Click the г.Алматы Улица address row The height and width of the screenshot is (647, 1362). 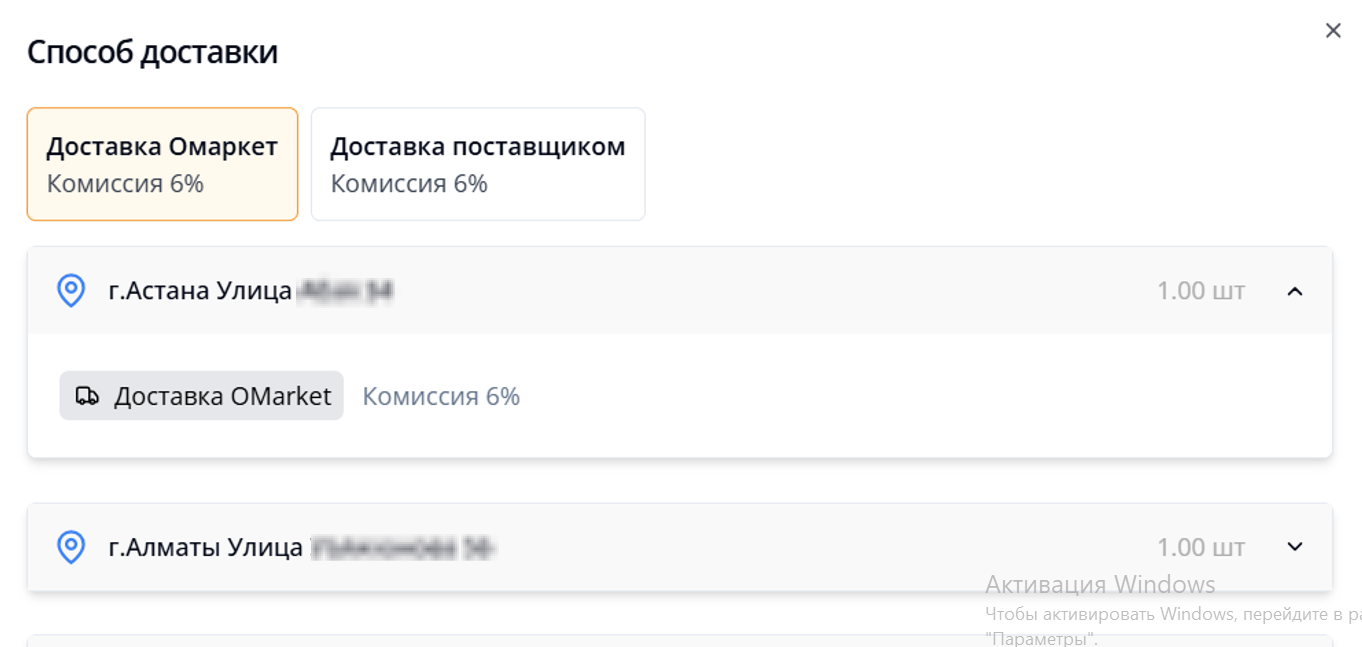(680, 547)
